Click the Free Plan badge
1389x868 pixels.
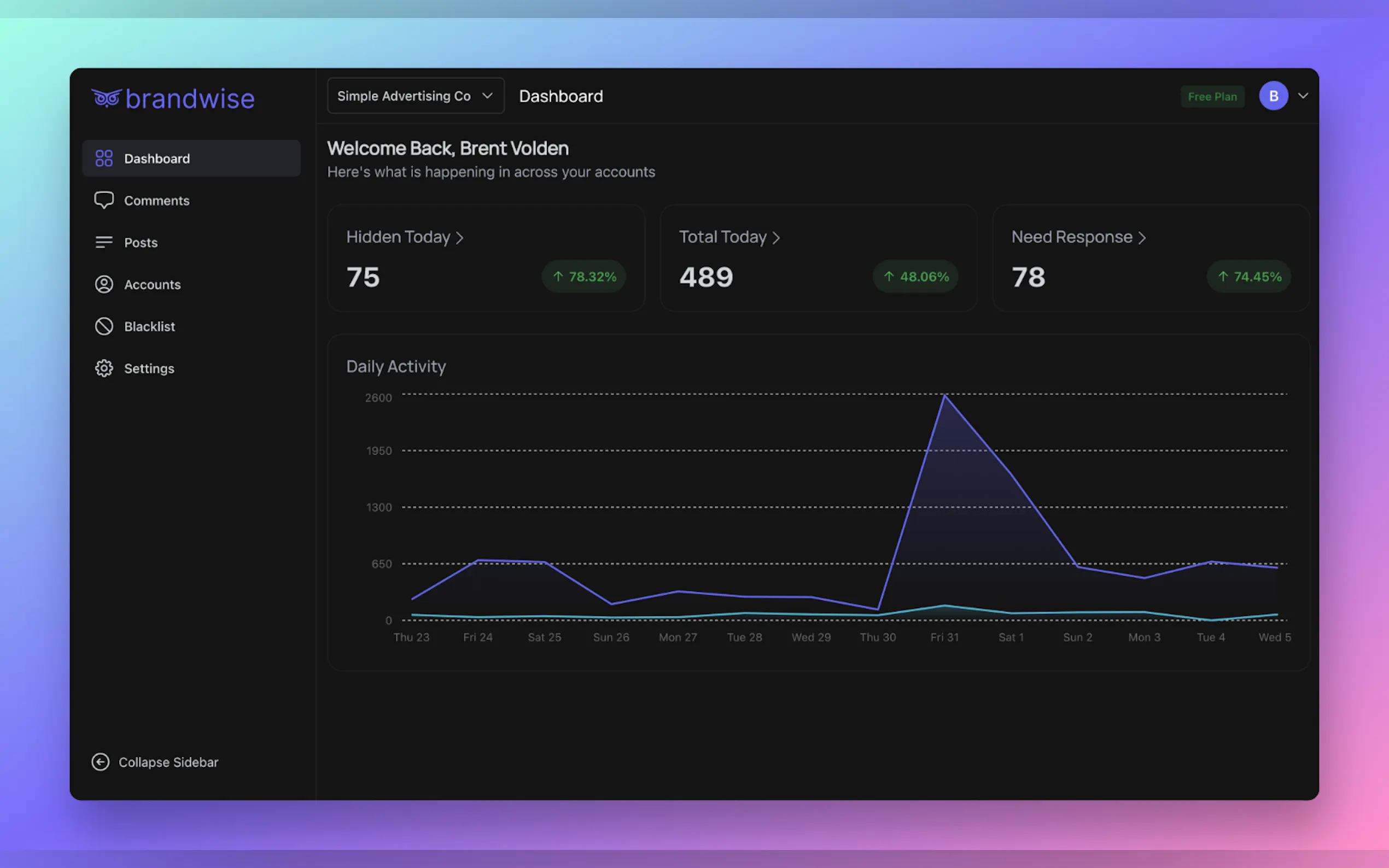click(x=1212, y=96)
